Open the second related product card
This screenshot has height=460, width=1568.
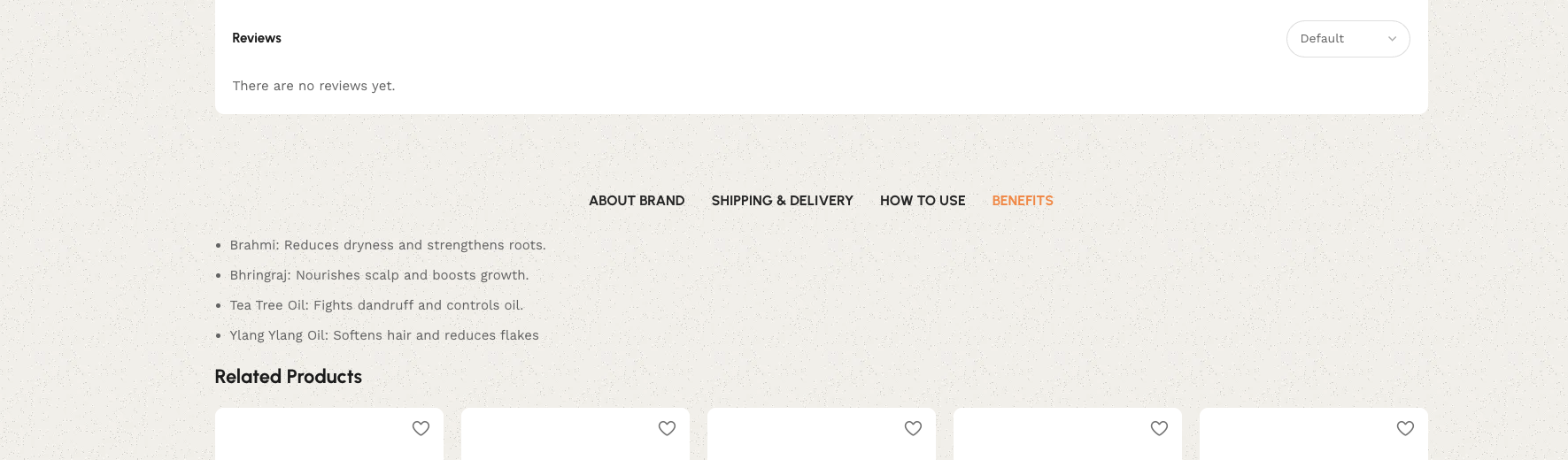coord(575,434)
